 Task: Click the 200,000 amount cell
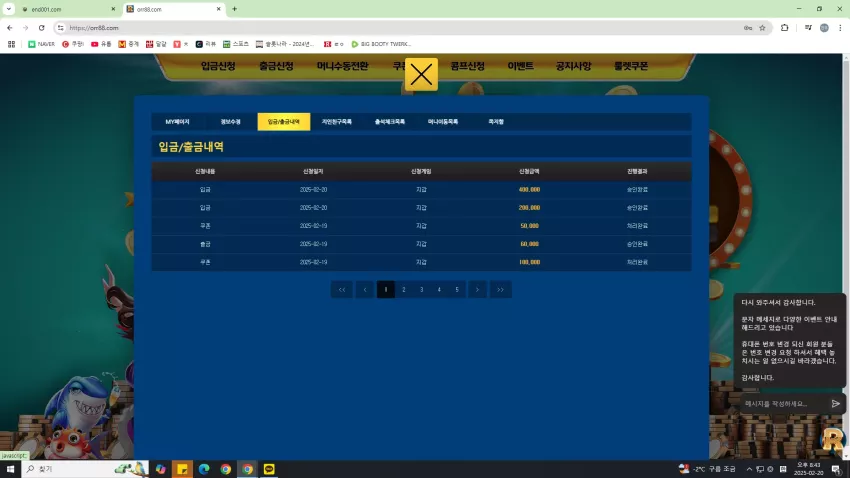pos(529,208)
